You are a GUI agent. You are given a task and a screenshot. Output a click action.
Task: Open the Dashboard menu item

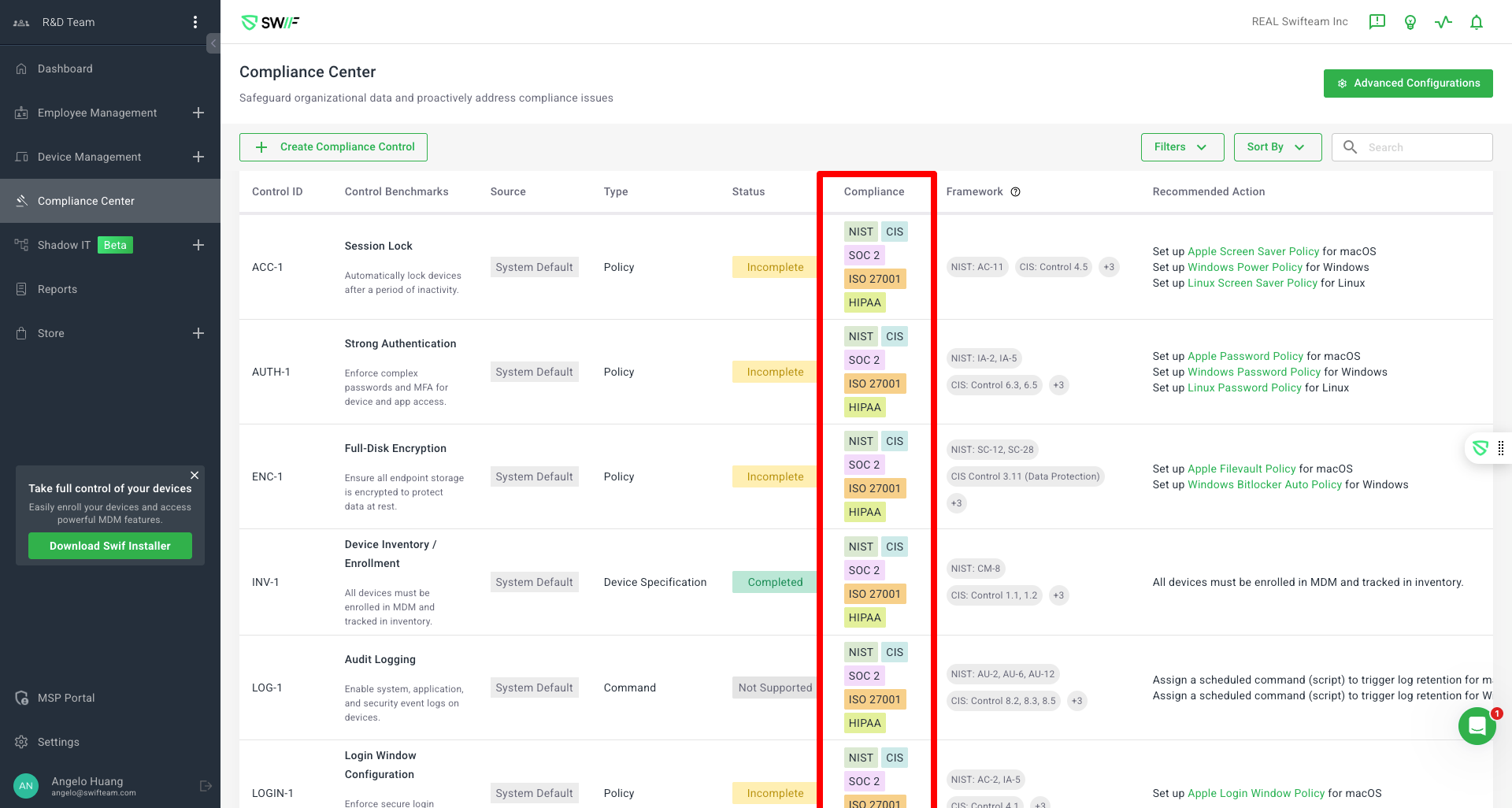click(65, 69)
